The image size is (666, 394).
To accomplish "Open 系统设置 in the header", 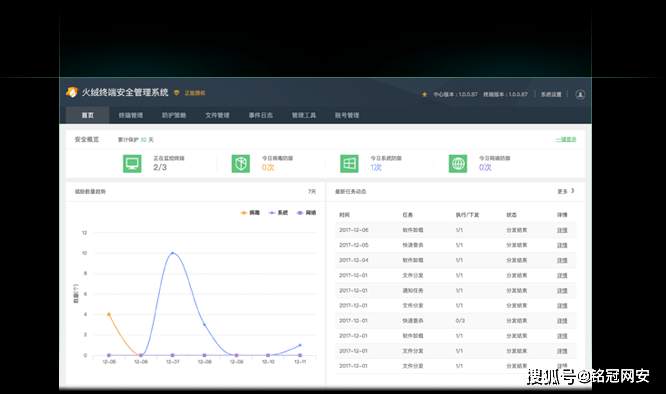I will [551, 94].
